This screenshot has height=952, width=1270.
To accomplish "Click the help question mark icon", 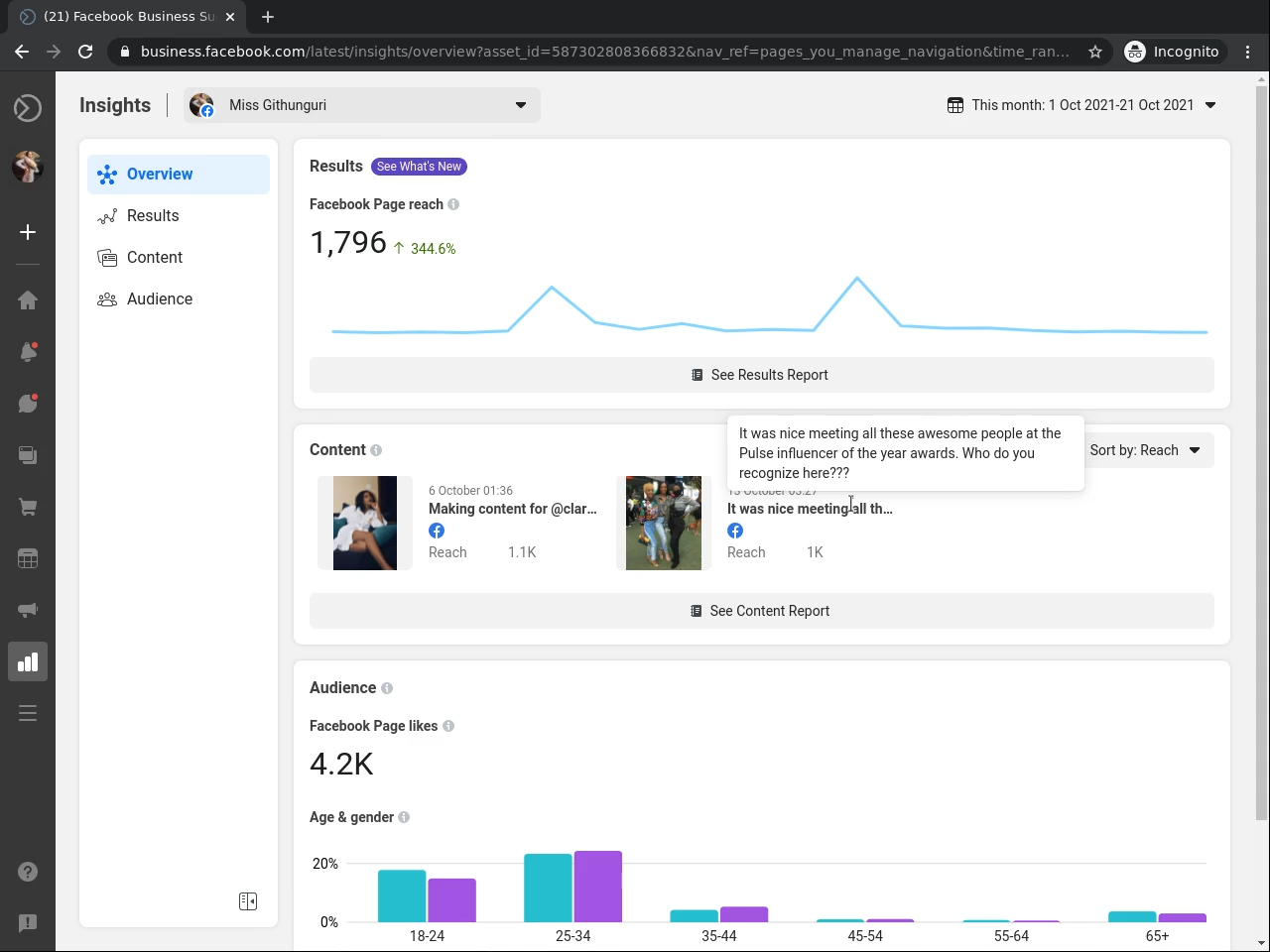I will (x=28, y=872).
